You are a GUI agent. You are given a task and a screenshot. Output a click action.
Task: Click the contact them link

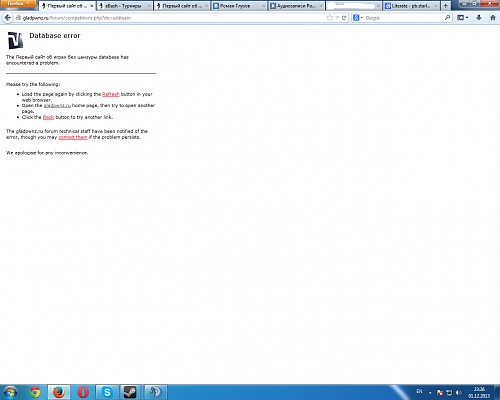pyautogui.click(x=73, y=137)
